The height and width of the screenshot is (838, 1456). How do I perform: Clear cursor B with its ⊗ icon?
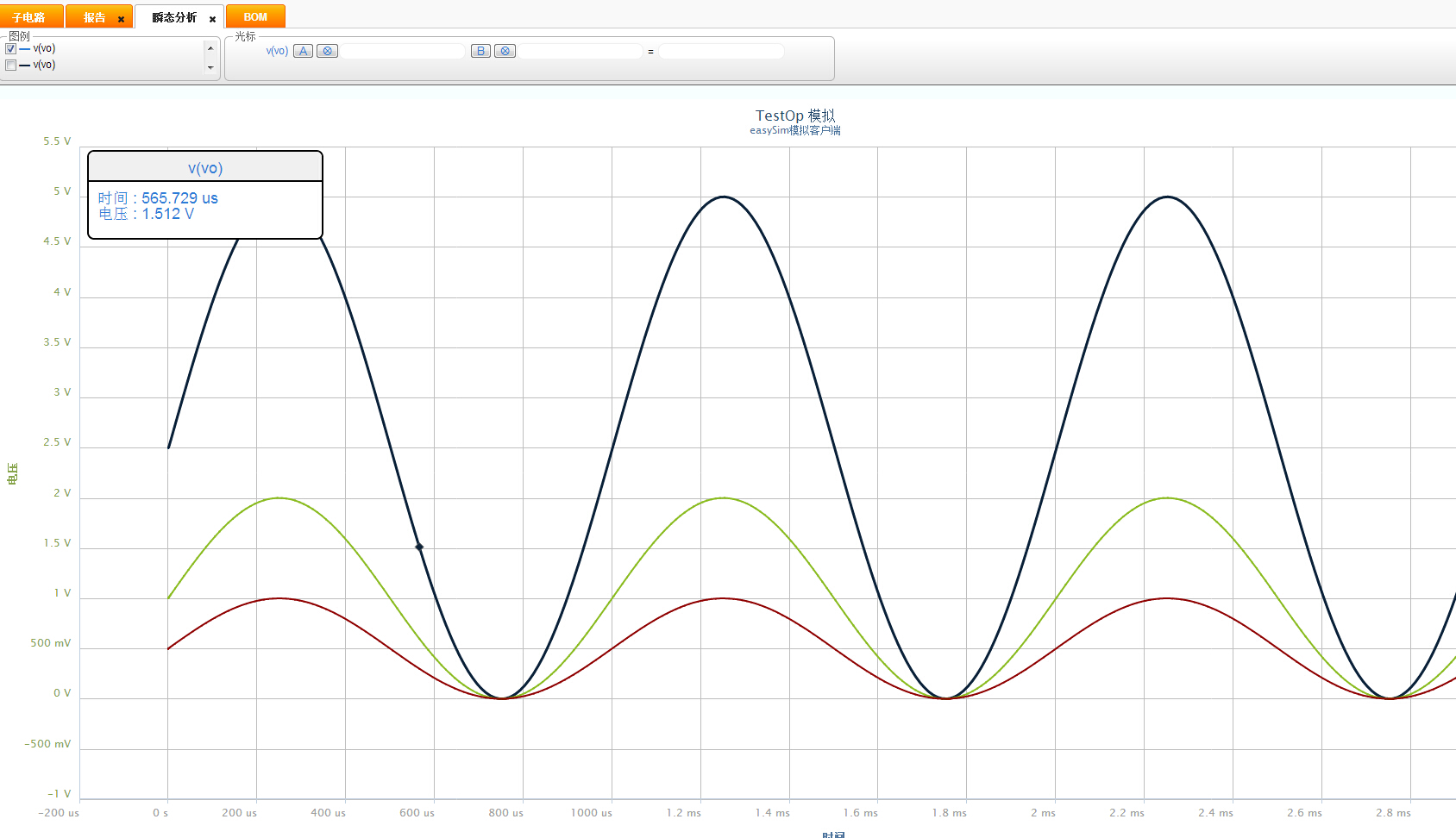tap(505, 51)
